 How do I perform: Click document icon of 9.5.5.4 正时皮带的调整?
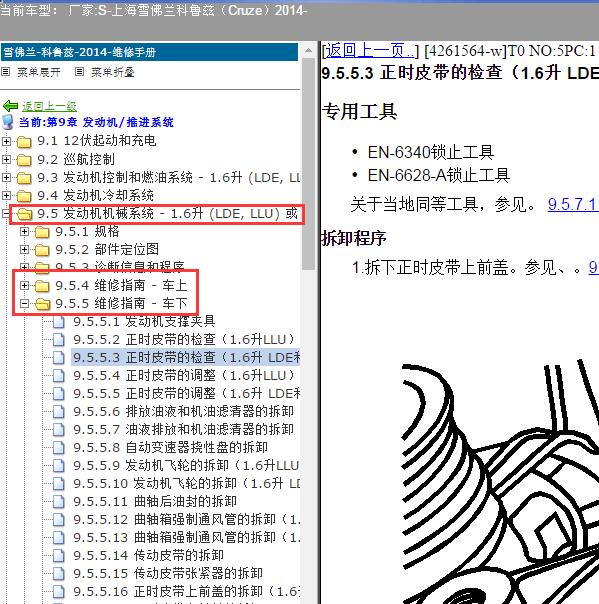(59, 376)
